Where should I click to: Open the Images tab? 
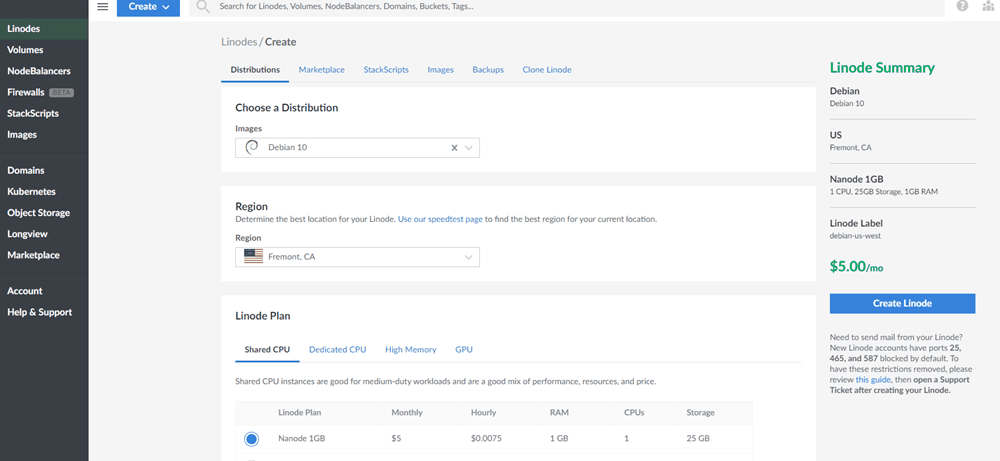[x=441, y=70]
